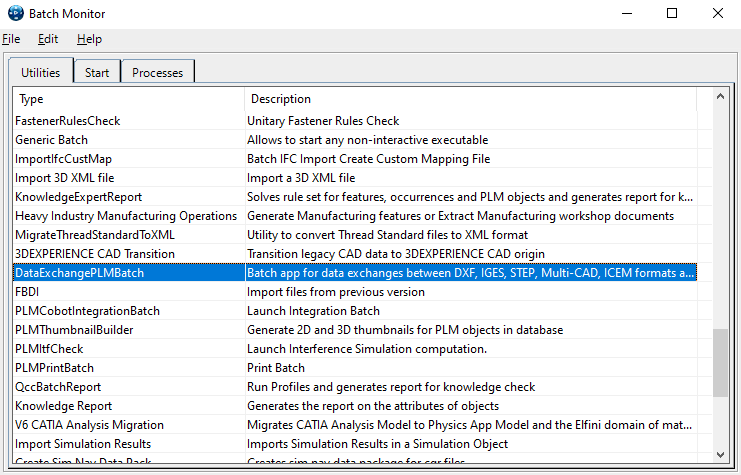The image size is (741, 475).
Task: Click 'Utility to convert Thread Standard files' description
Action: [x=388, y=235]
